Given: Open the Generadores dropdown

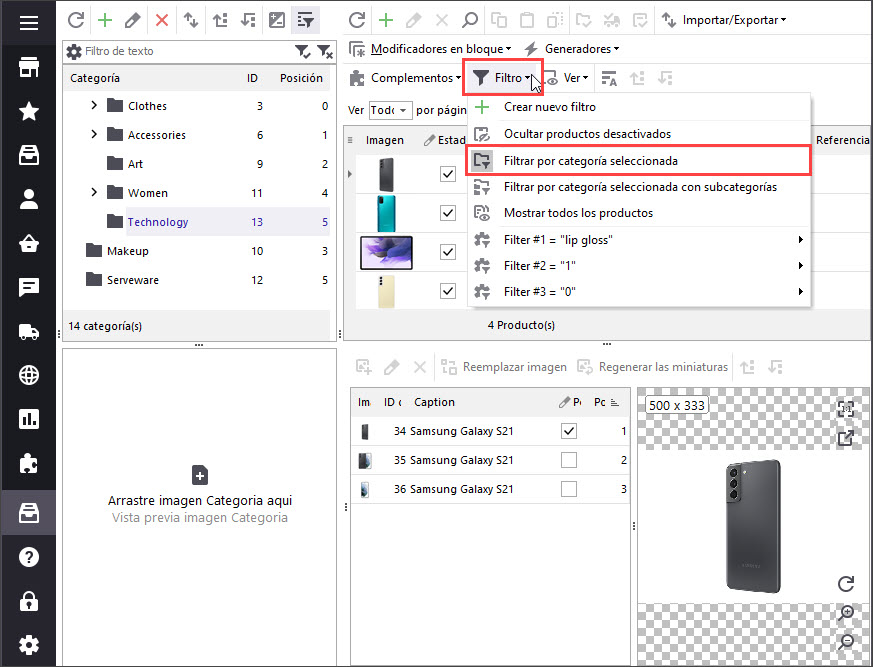Looking at the screenshot, I should (572, 49).
